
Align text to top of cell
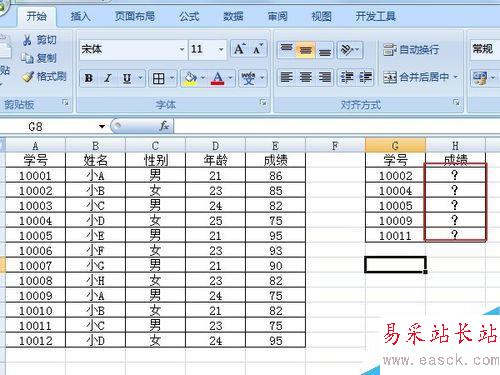[x=286, y=50]
